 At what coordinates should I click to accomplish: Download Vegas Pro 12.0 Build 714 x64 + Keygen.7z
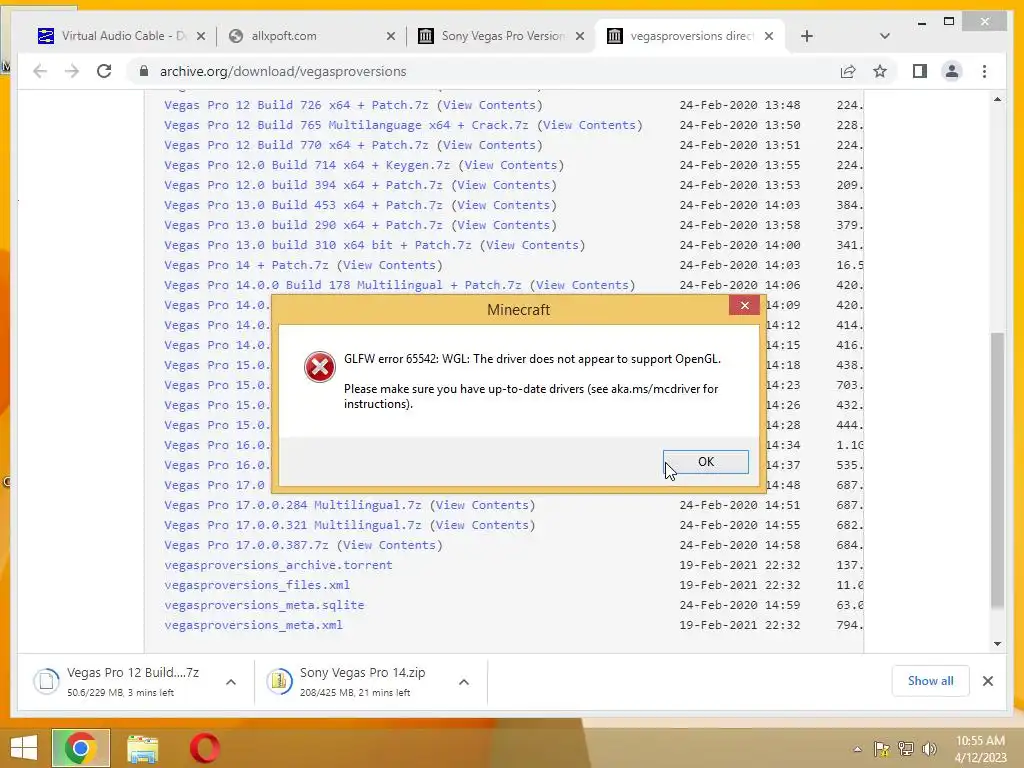point(307,165)
